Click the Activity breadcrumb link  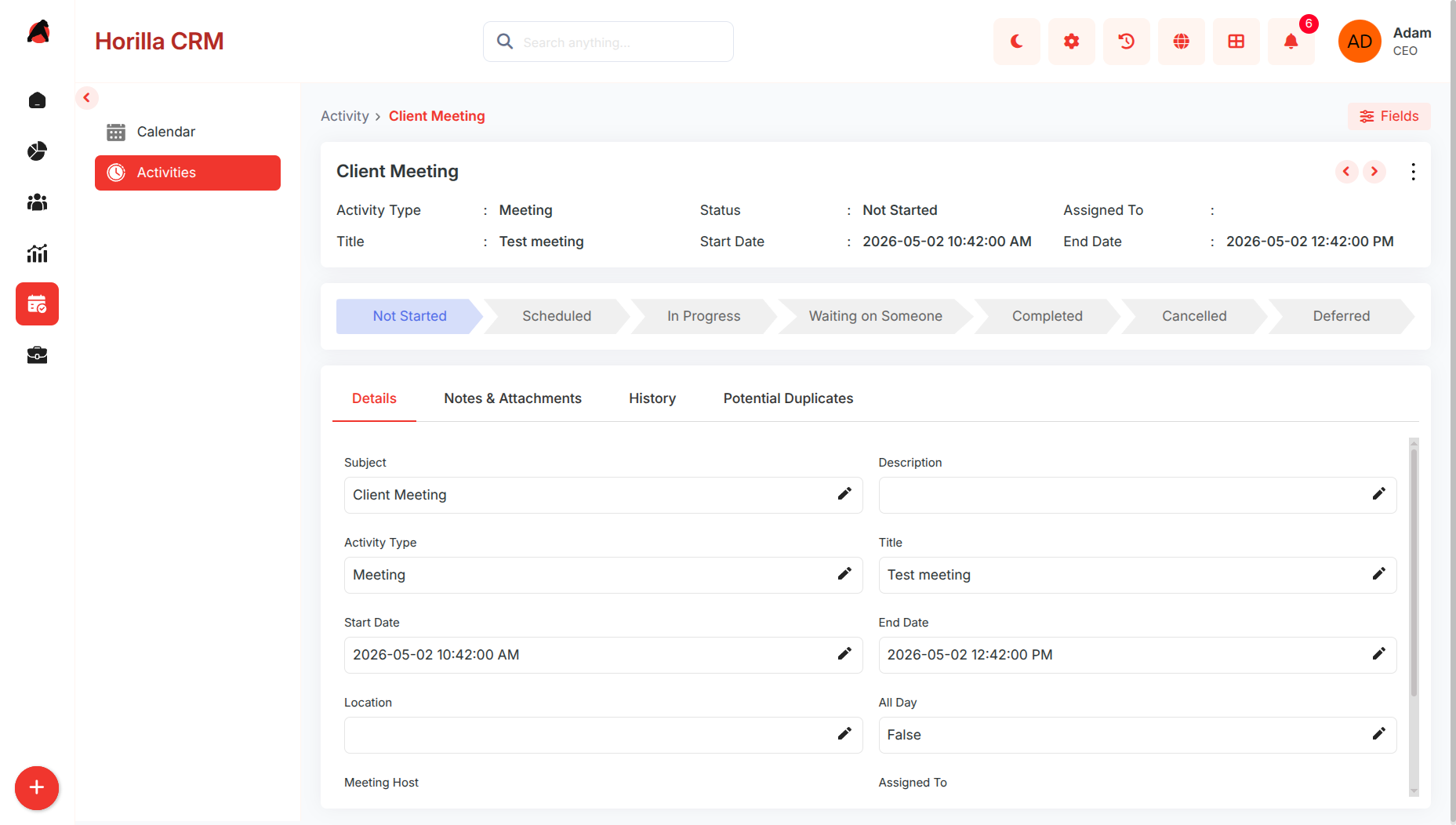coord(344,116)
